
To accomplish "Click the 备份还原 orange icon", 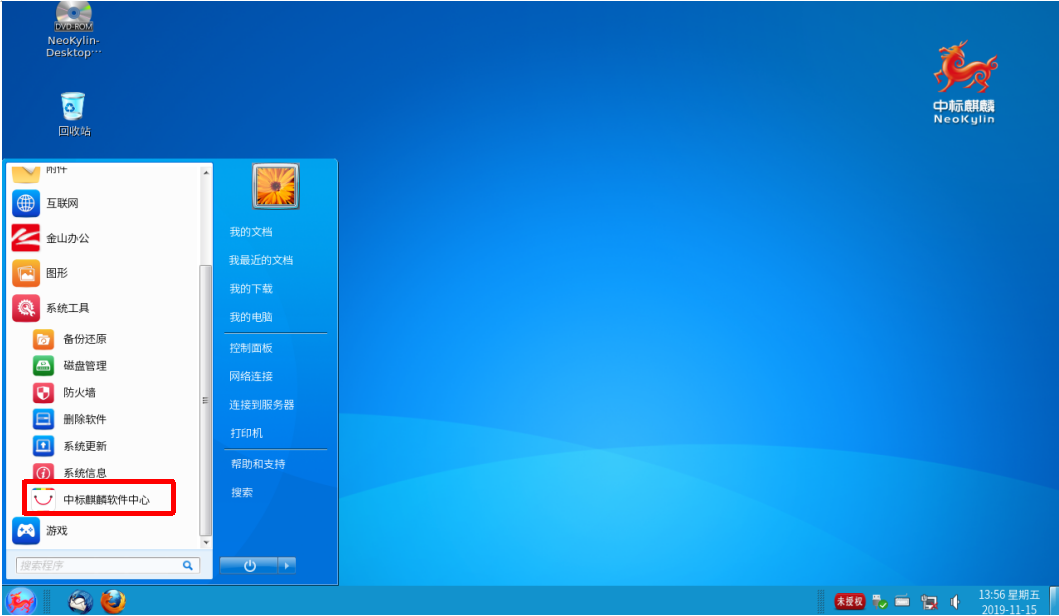I will click(43, 339).
